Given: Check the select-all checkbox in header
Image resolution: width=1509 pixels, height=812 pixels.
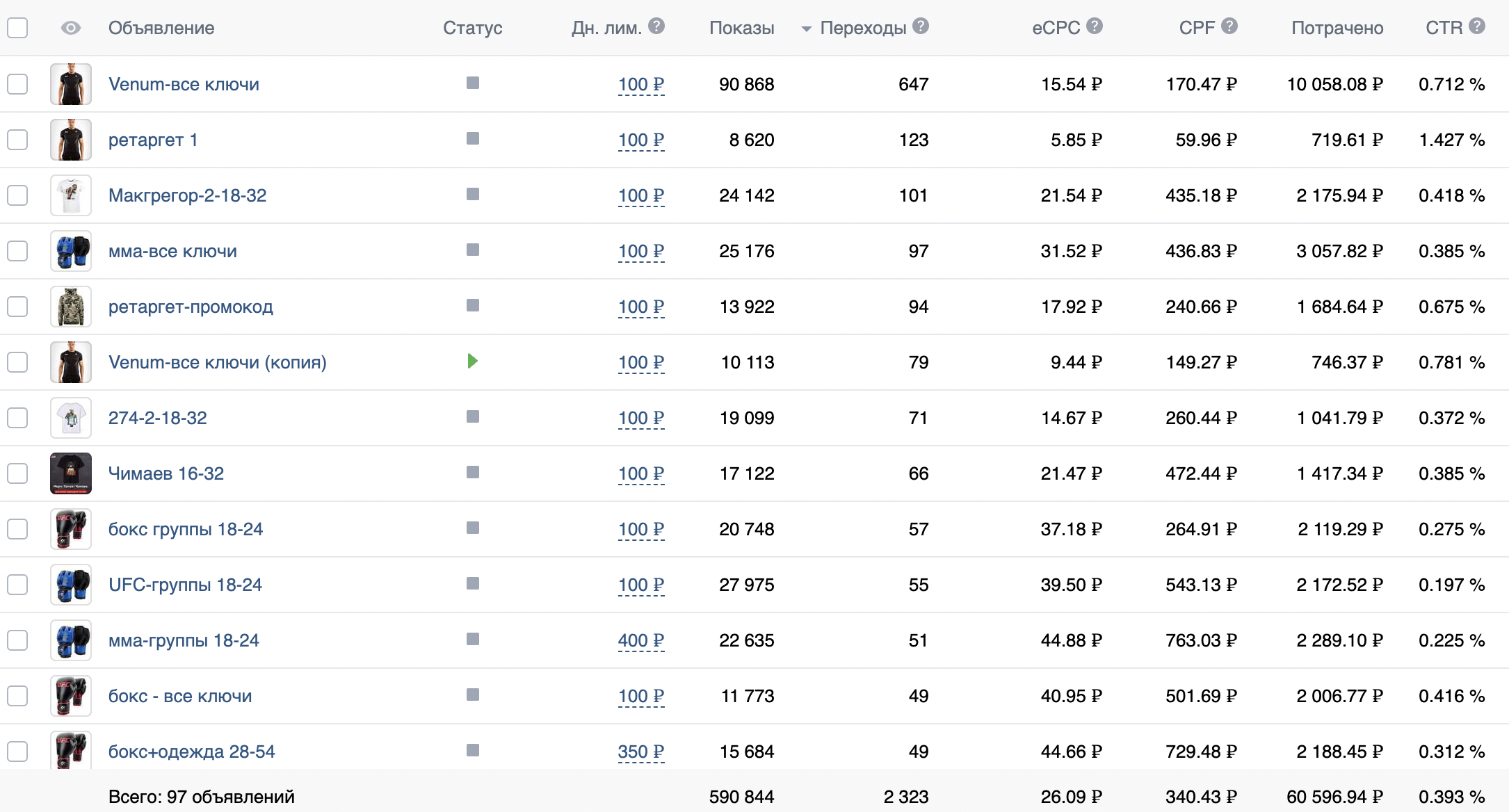Looking at the screenshot, I should point(17,28).
